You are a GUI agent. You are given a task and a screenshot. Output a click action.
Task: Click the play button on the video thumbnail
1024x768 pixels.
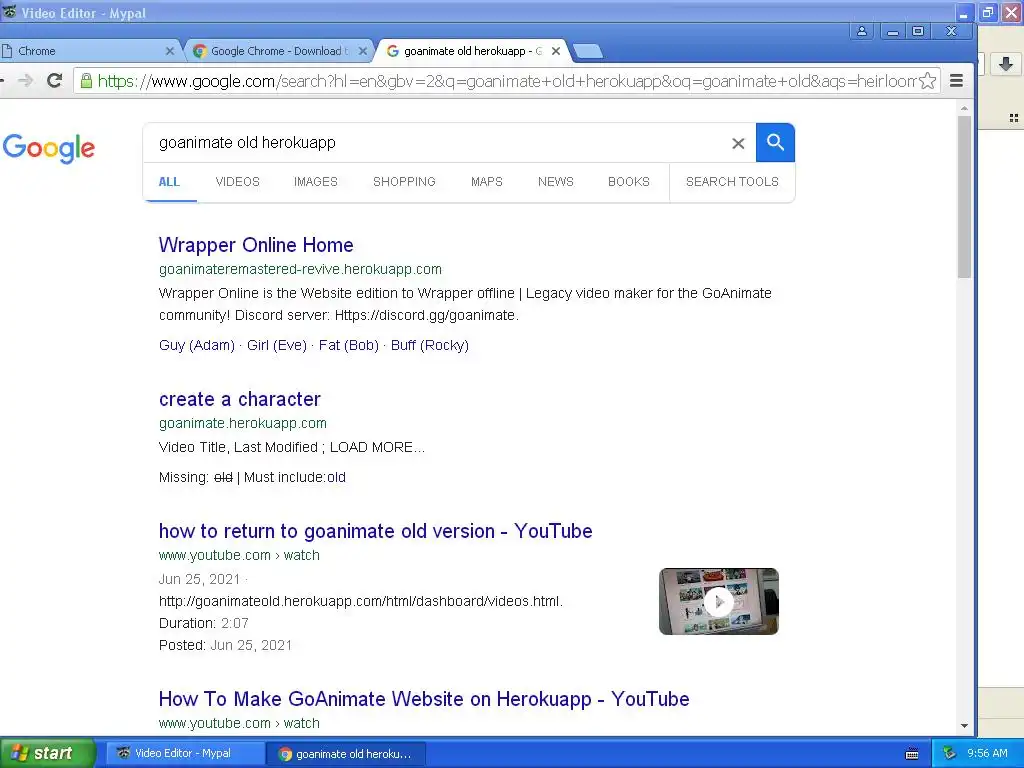pos(718,601)
